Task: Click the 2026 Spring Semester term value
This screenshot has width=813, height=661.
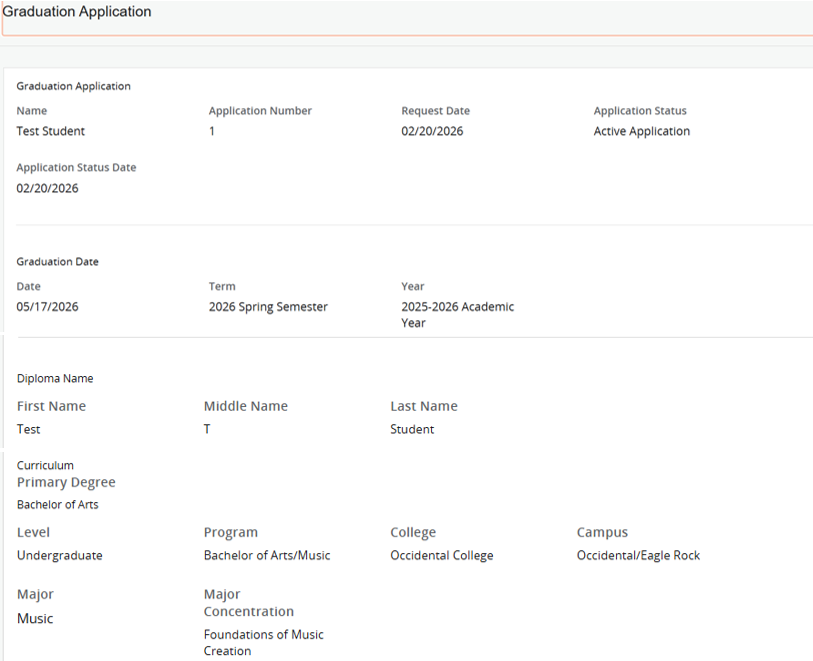Action: [x=270, y=306]
